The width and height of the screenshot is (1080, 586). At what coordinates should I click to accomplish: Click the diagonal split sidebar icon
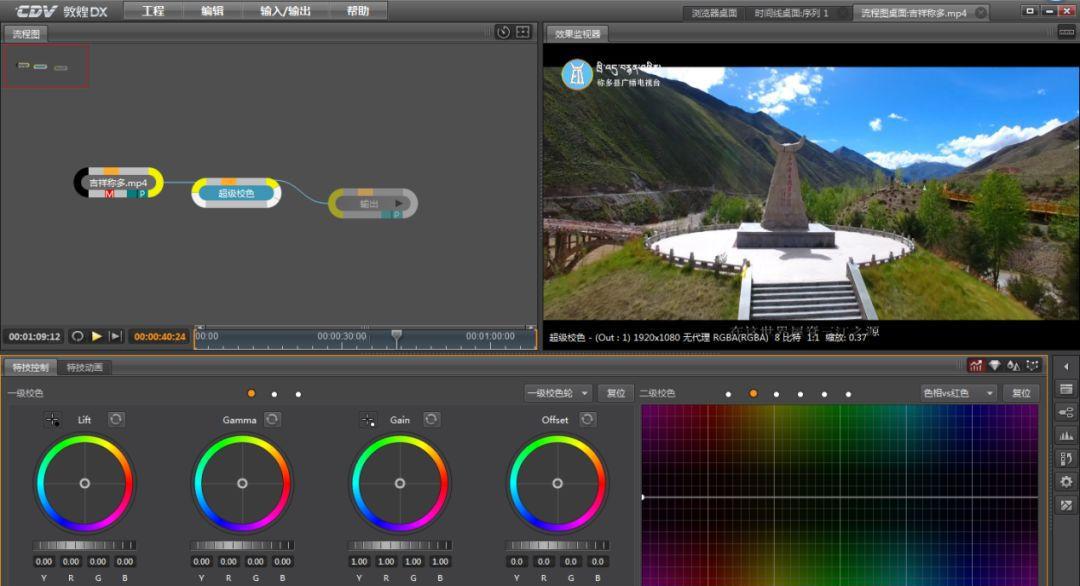(1066, 505)
